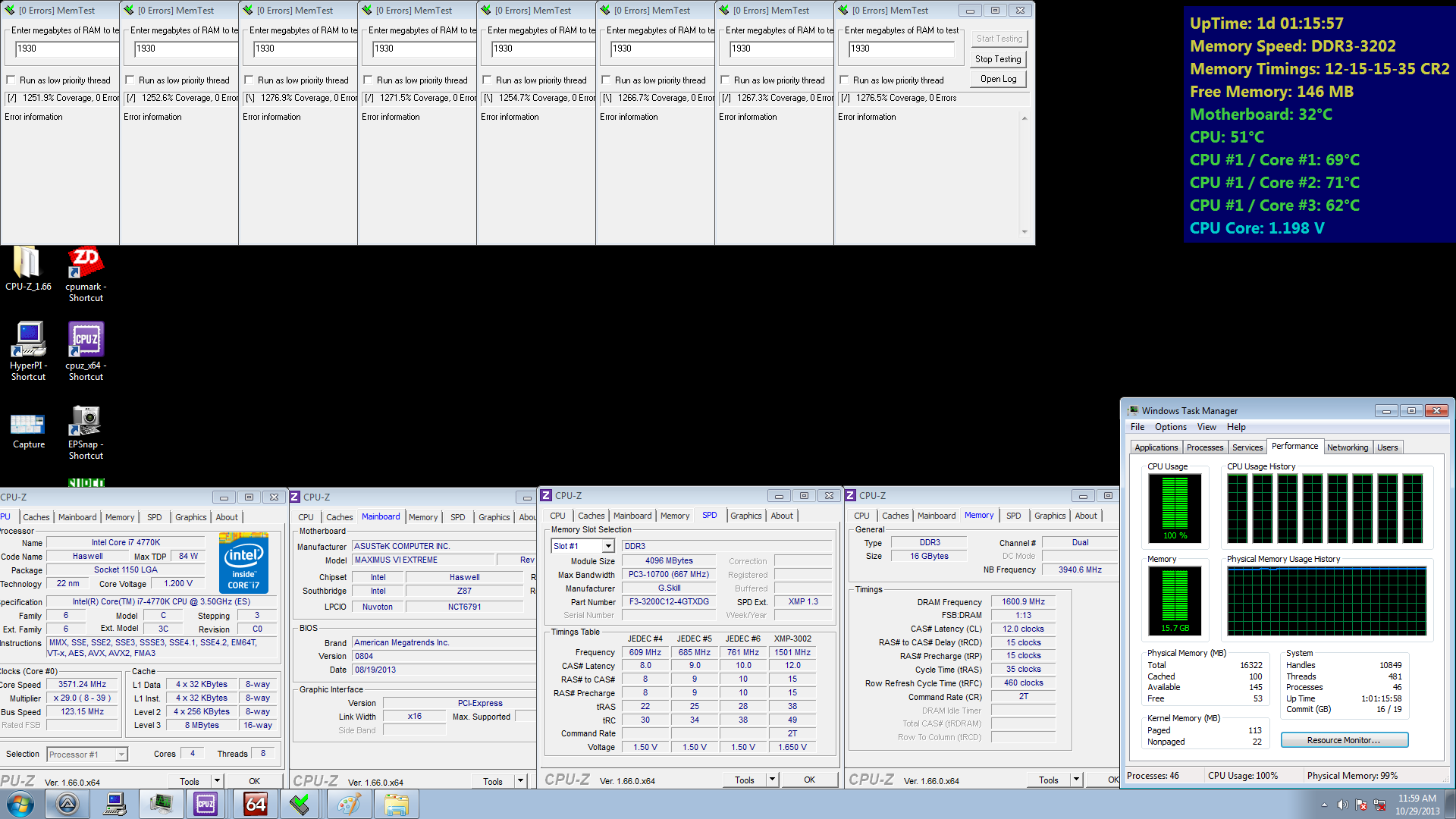
Task: Expand Tools arrow in CPU-Z Mainboard window
Action: click(x=521, y=781)
